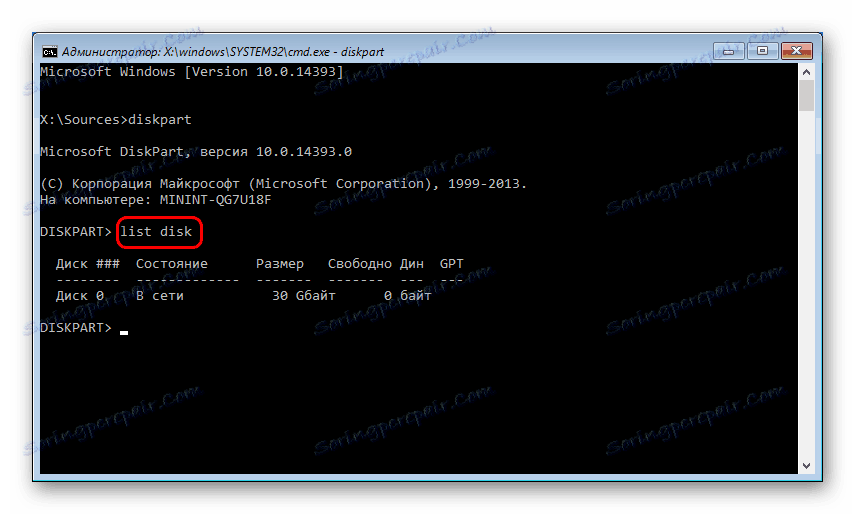The width and height of the screenshot is (855, 514).
Task: Close the diskpart command window
Action: tap(797, 51)
